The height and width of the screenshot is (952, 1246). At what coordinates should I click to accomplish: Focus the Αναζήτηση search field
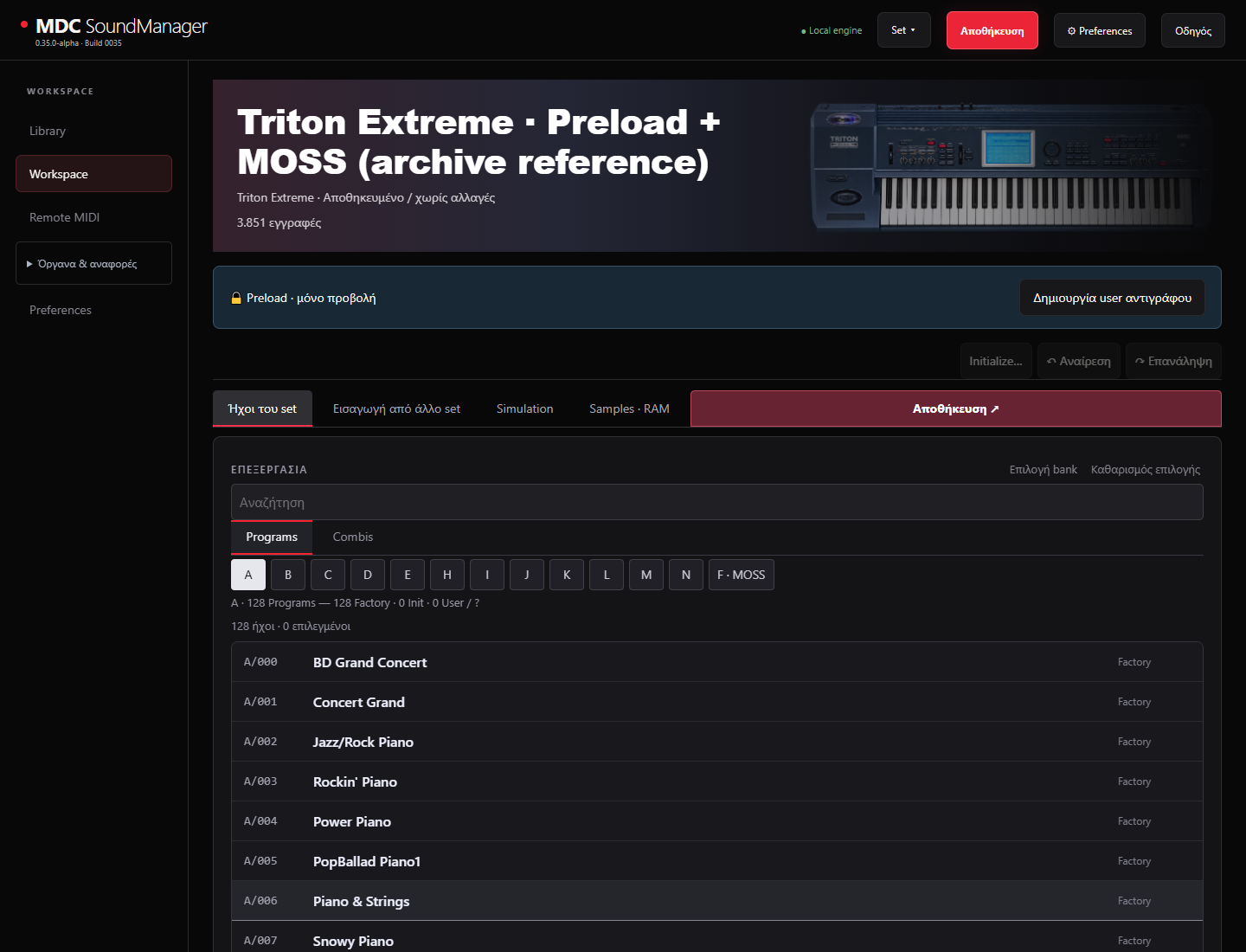[716, 502]
